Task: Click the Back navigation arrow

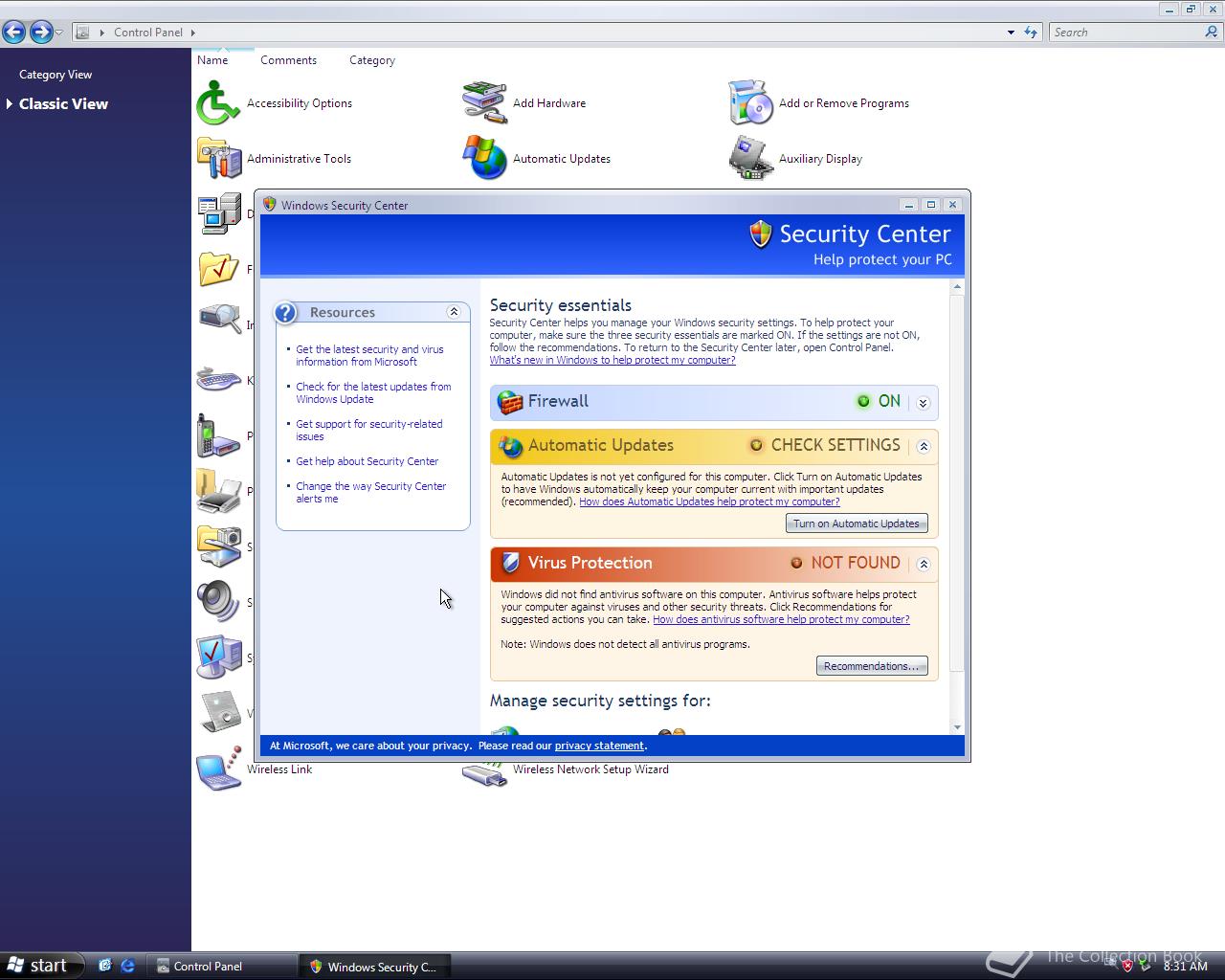Action: tap(13, 33)
